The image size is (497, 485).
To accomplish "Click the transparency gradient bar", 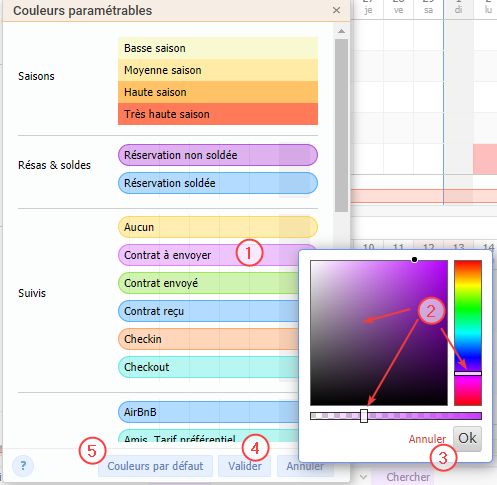I will [x=396, y=416].
